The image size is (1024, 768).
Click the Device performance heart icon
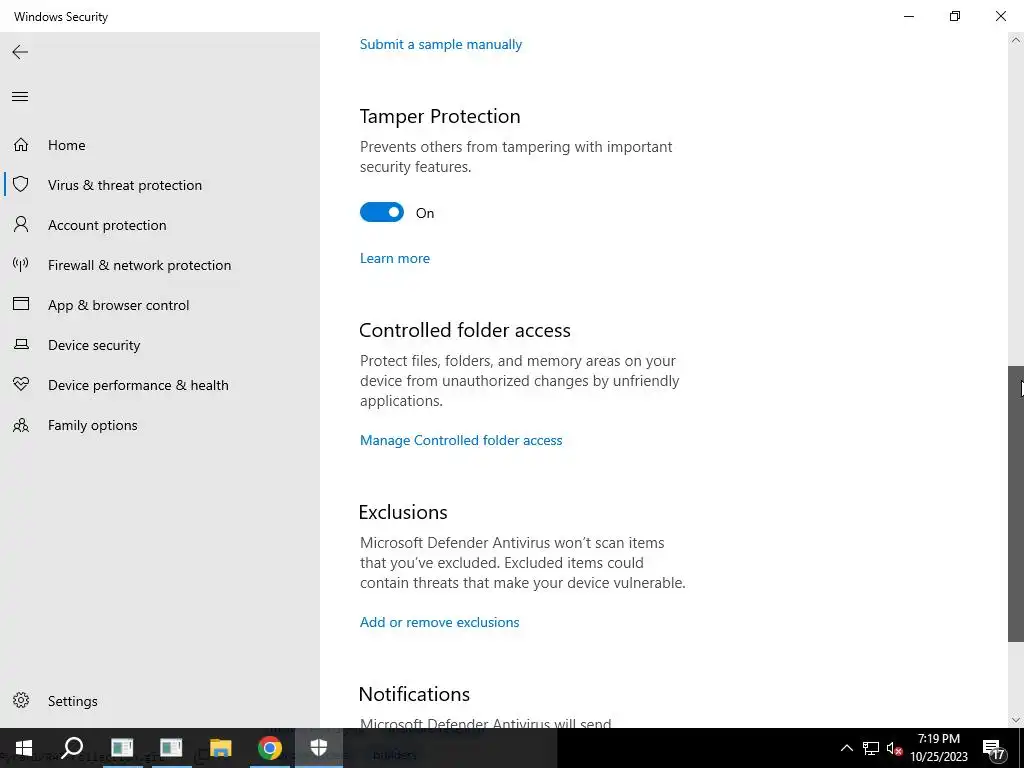21,385
